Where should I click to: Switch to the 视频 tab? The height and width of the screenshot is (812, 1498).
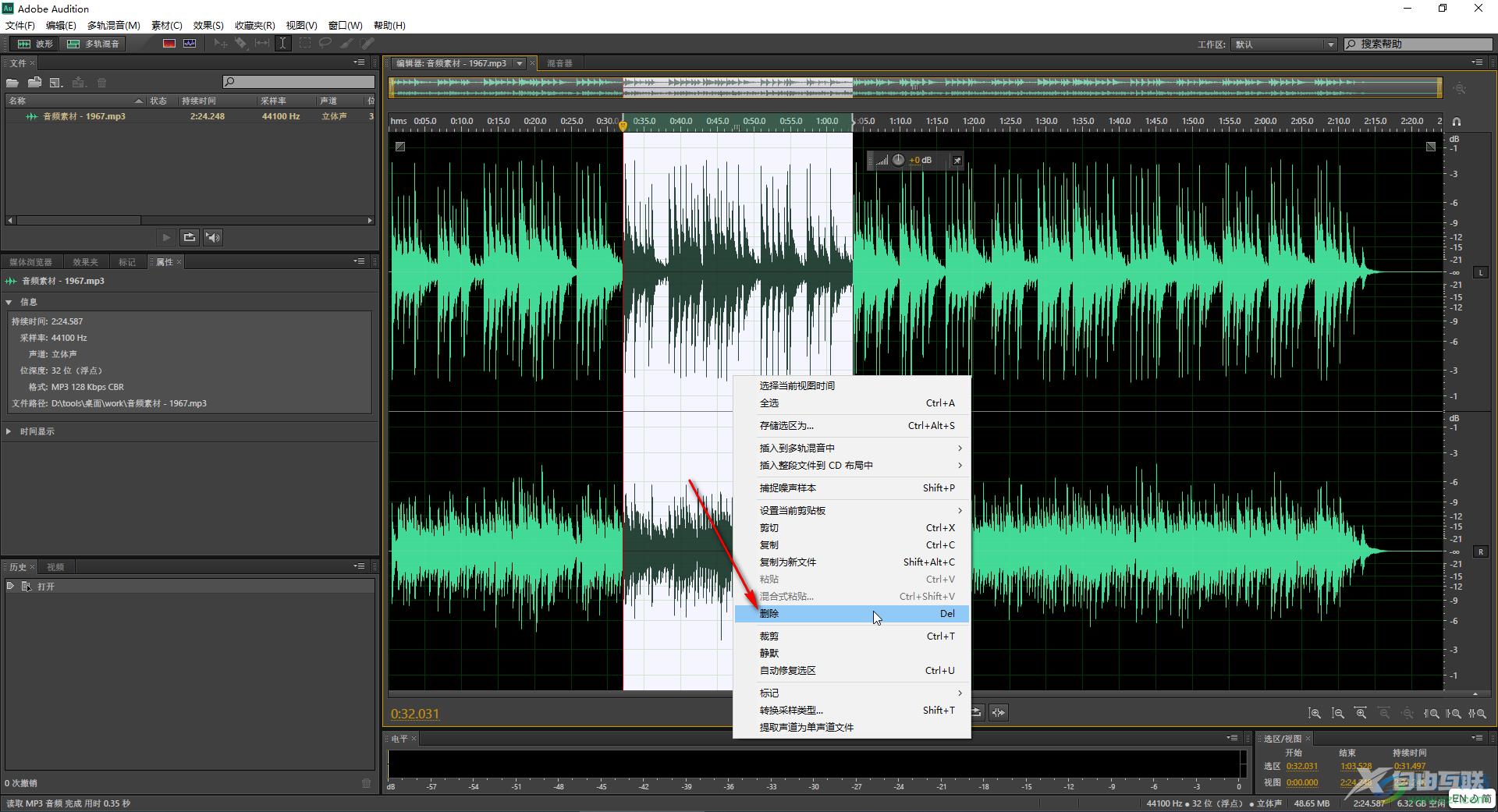coord(55,567)
